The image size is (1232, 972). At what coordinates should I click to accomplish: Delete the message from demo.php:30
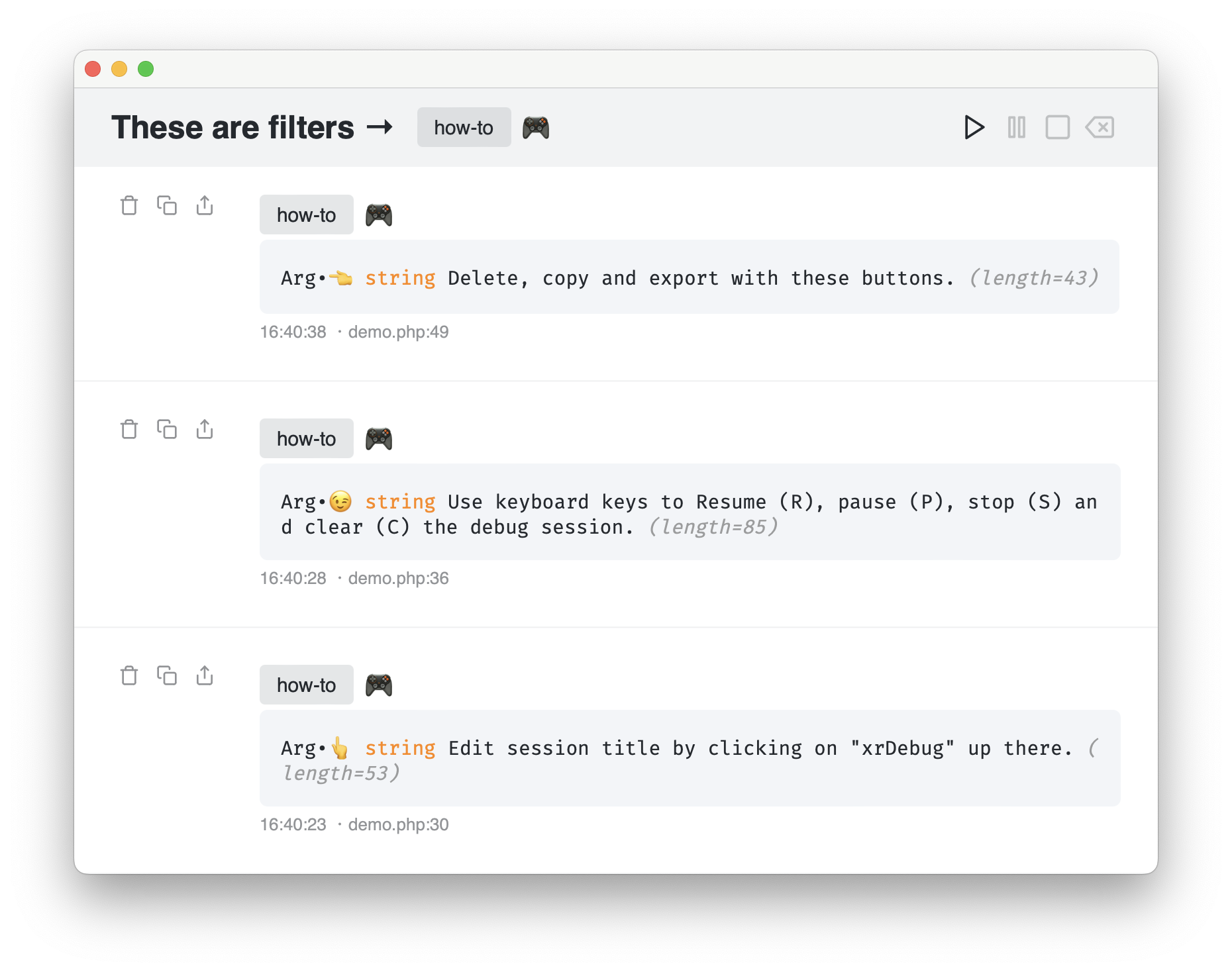click(x=129, y=675)
